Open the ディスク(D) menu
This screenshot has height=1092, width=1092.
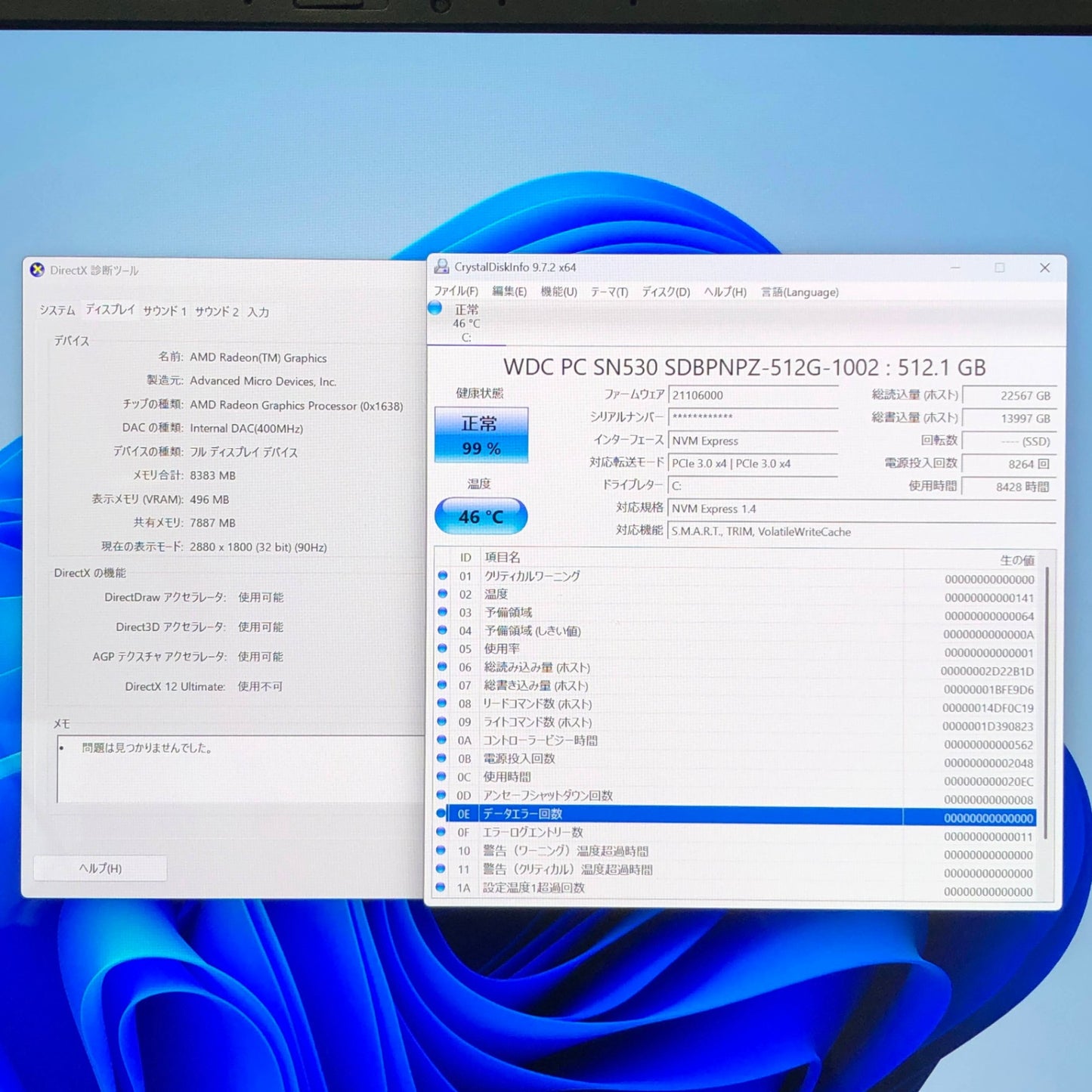coord(666,292)
